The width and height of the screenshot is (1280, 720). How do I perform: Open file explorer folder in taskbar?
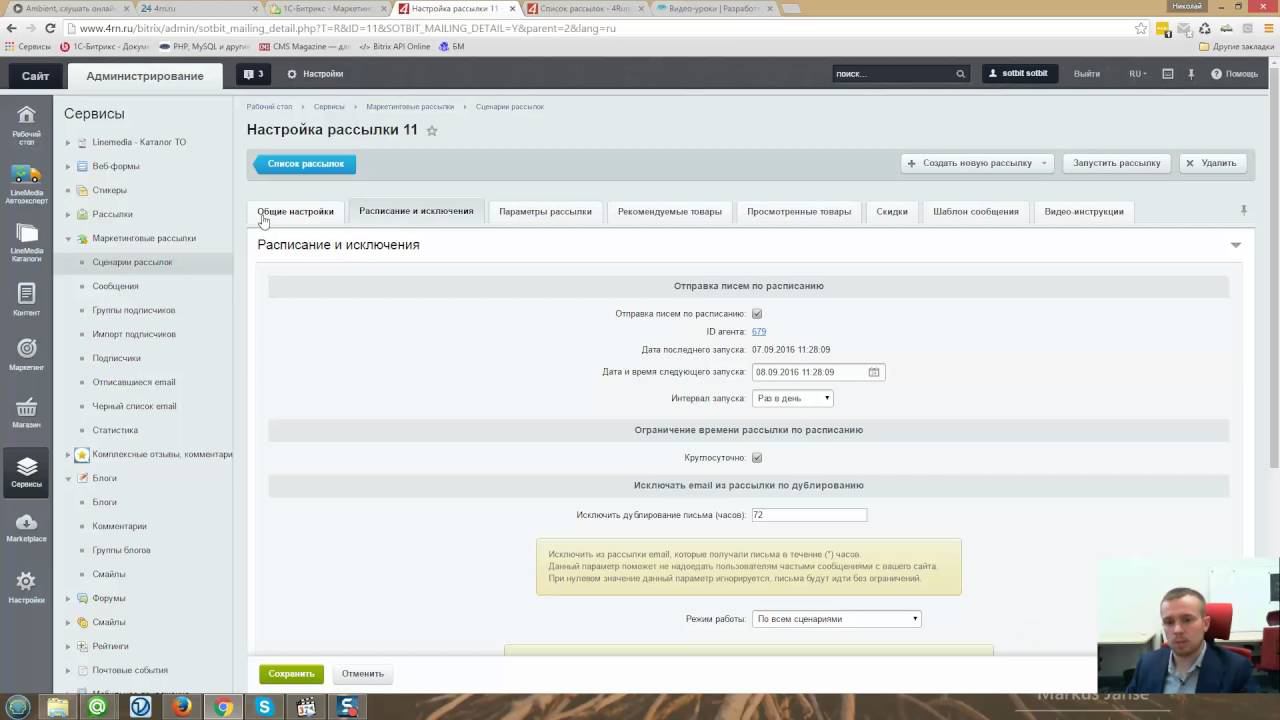click(x=57, y=707)
